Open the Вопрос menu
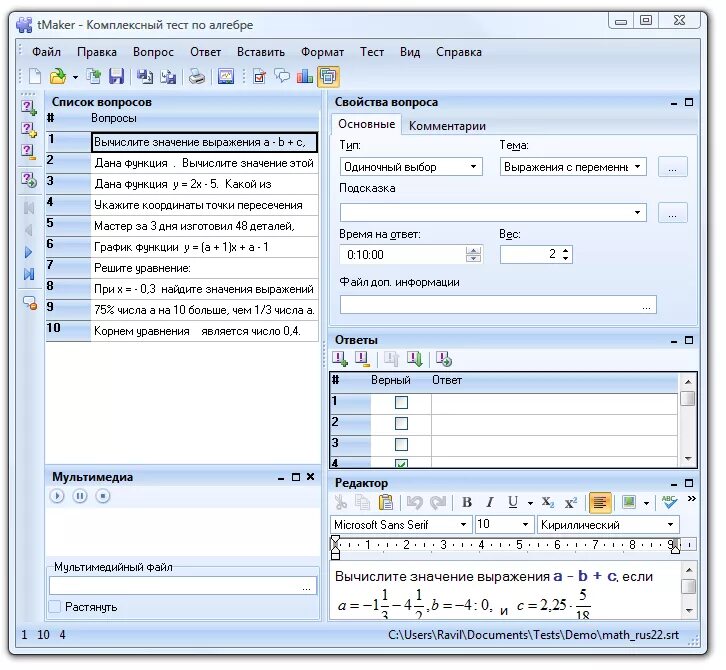This screenshot has width=726, height=670. [x=153, y=52]
